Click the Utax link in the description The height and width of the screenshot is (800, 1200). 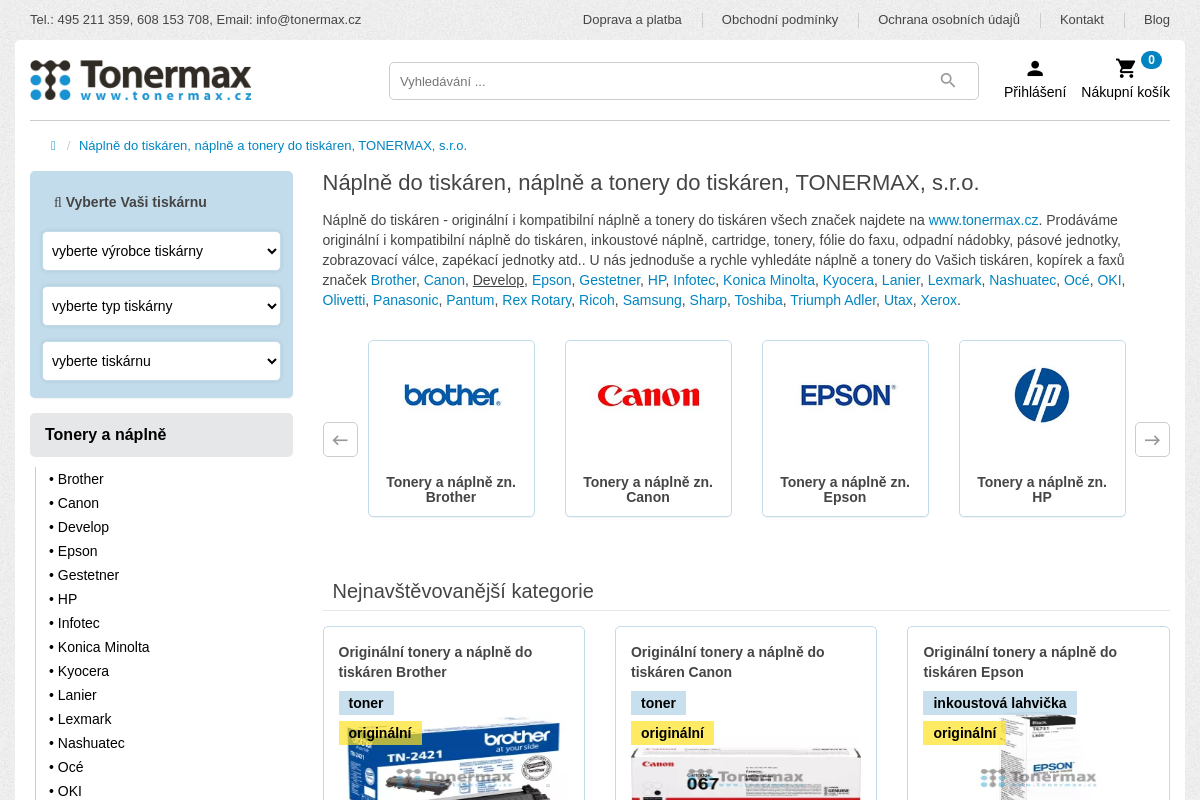click(898, 300)
